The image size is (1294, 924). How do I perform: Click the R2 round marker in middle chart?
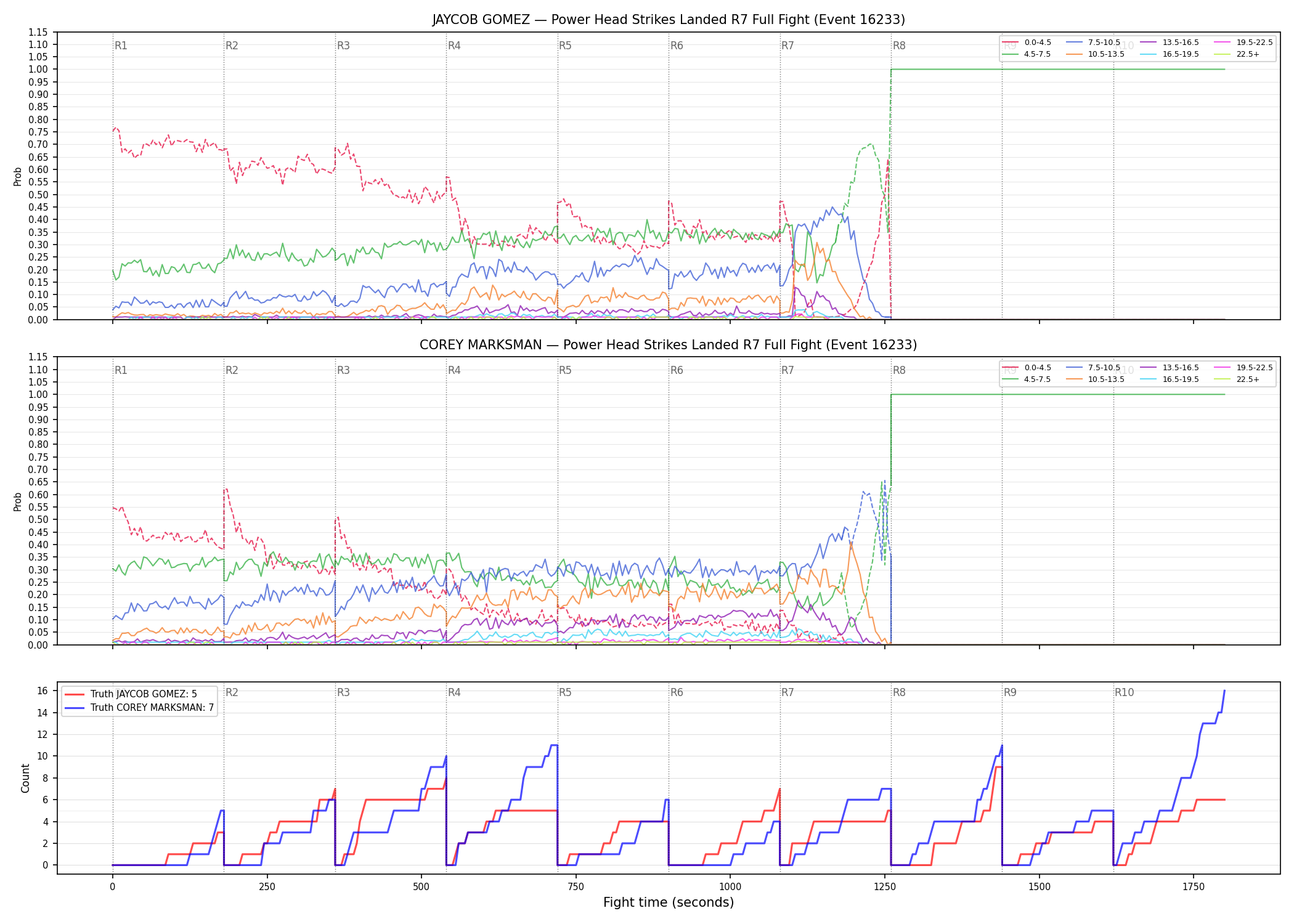pyautogui.click(x=232, y=370)
